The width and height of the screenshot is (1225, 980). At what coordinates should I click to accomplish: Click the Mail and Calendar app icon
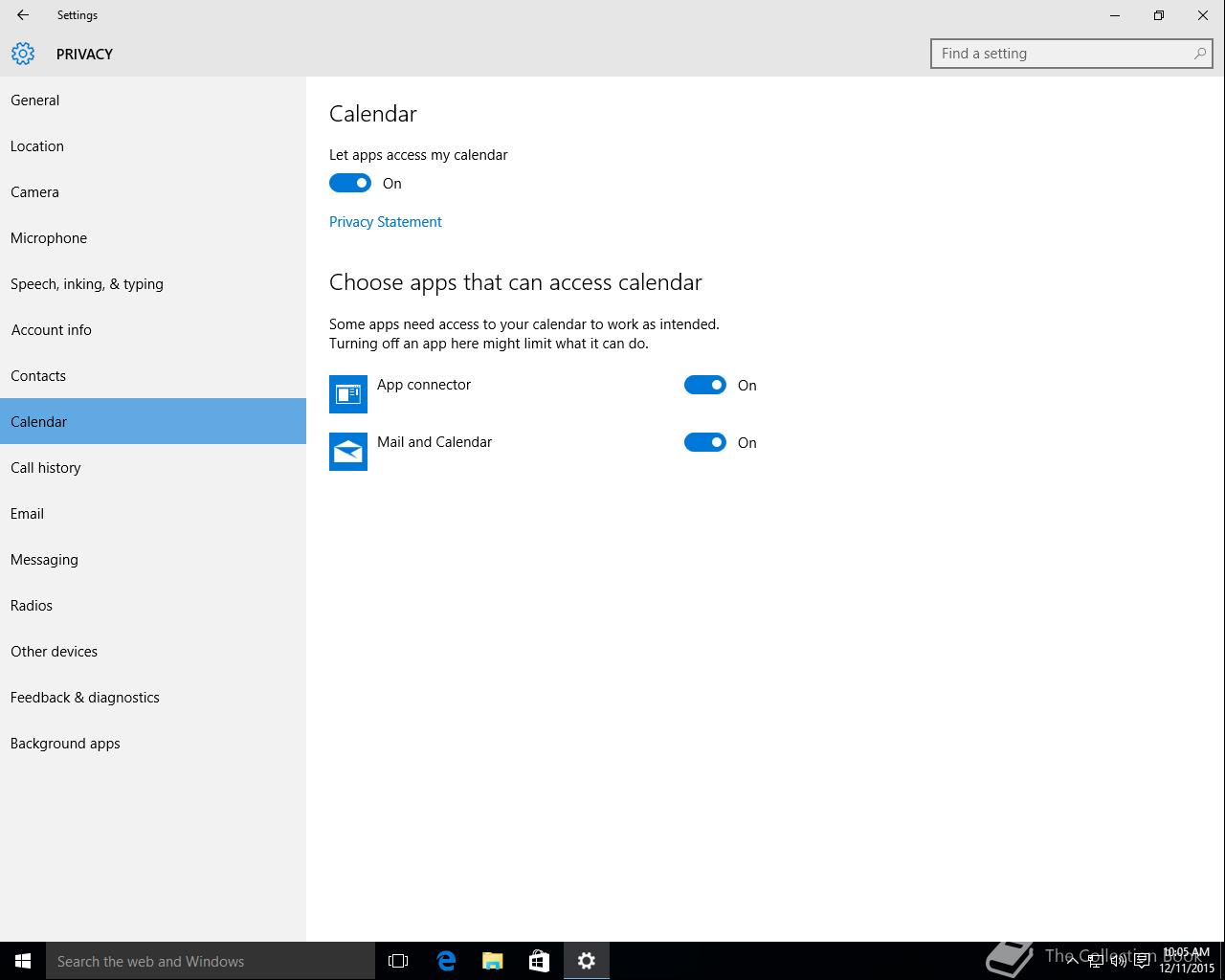pos(348,452)
